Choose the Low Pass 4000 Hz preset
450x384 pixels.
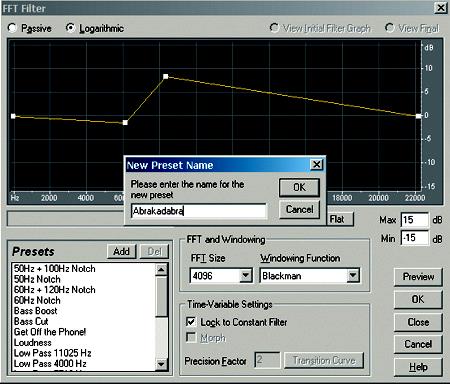coord(50,363)
